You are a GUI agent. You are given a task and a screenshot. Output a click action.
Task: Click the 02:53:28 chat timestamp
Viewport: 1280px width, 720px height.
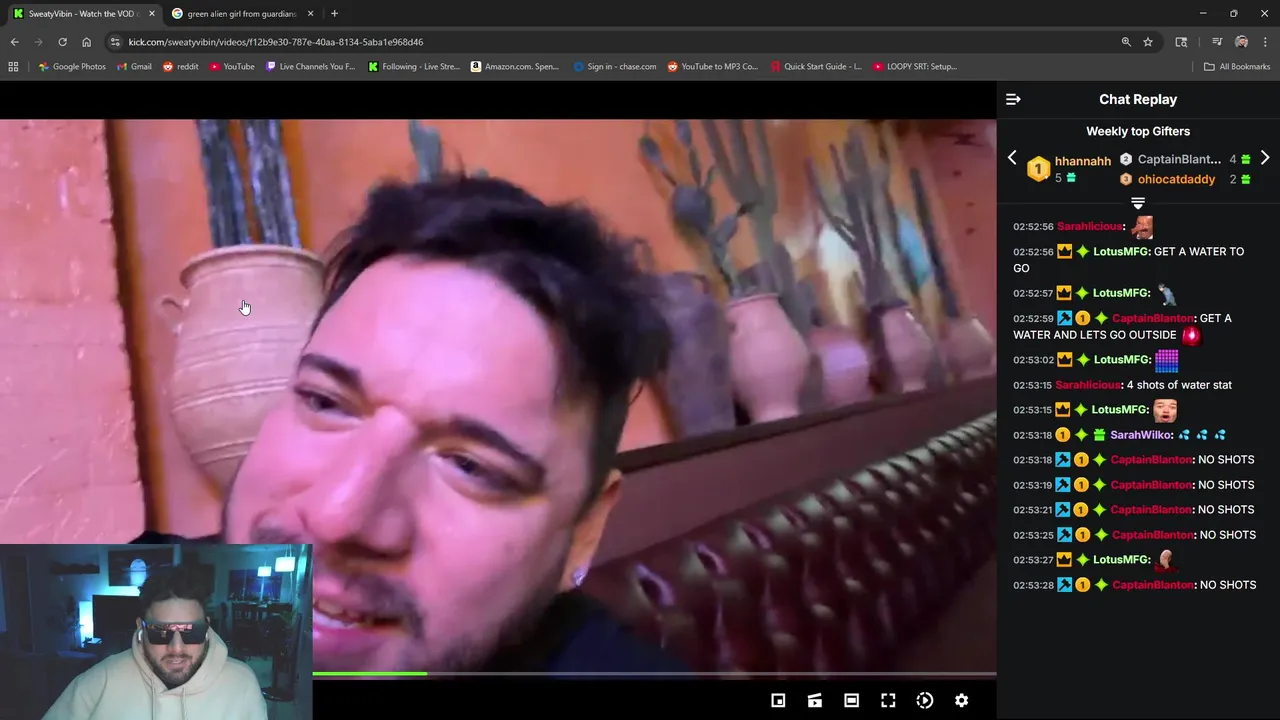(x=1033, y=585)
